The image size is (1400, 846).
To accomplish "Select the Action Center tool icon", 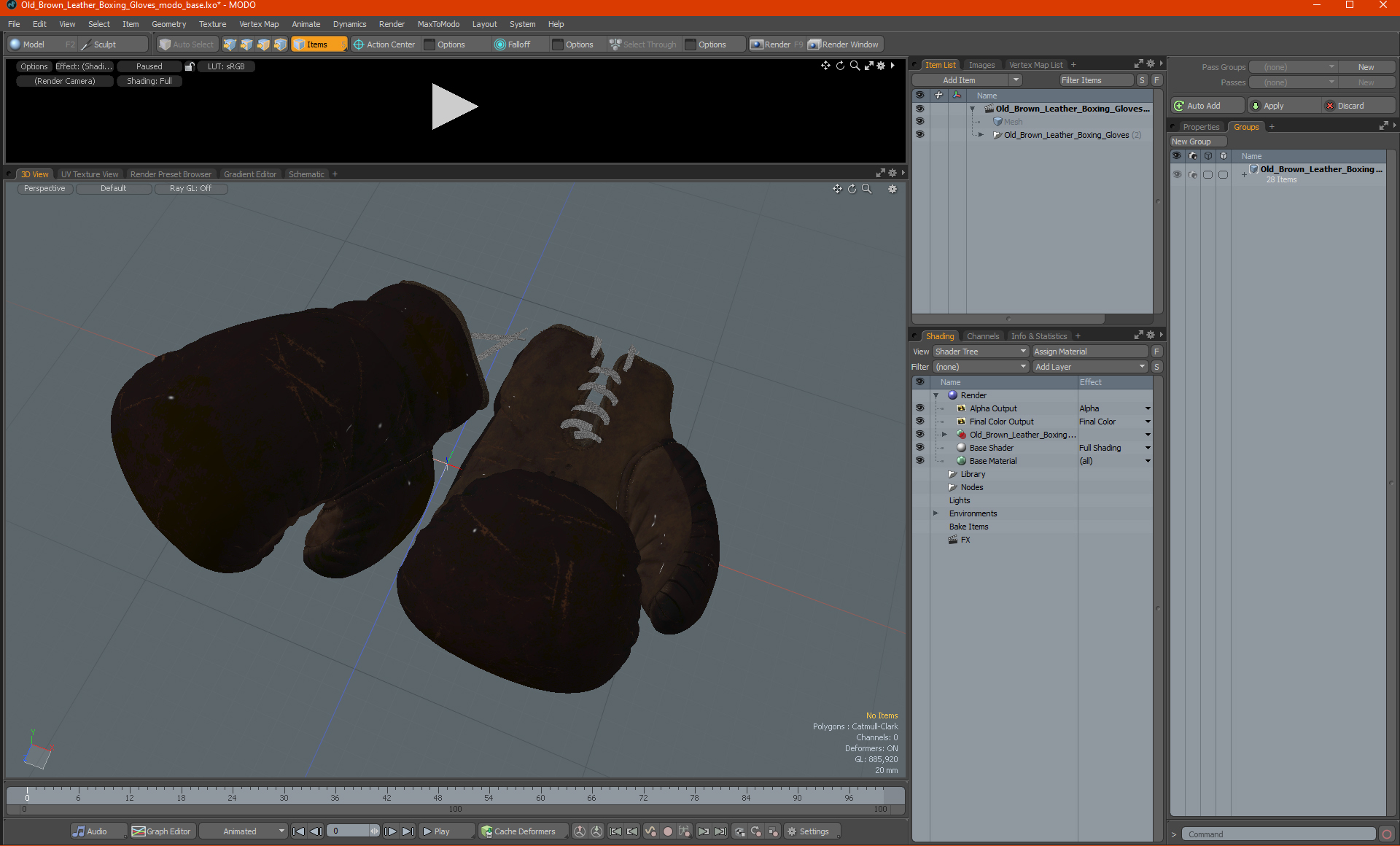I will coord(358,44).
